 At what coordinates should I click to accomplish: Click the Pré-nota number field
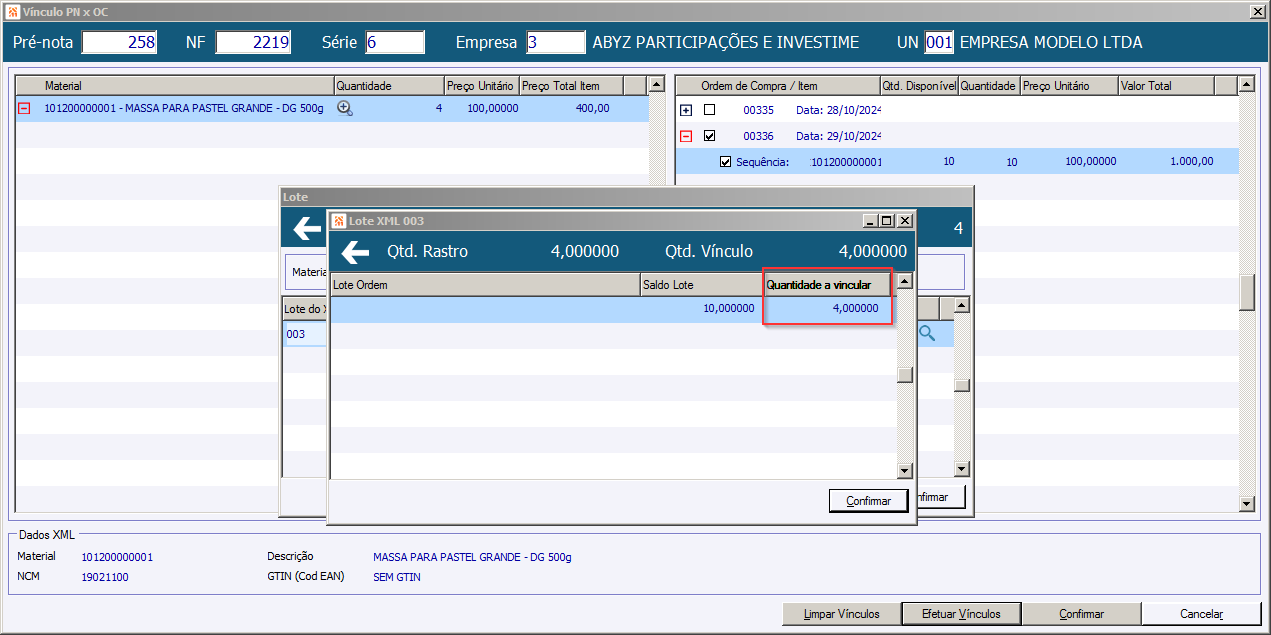pyautogui.click(x=120, y=42)
